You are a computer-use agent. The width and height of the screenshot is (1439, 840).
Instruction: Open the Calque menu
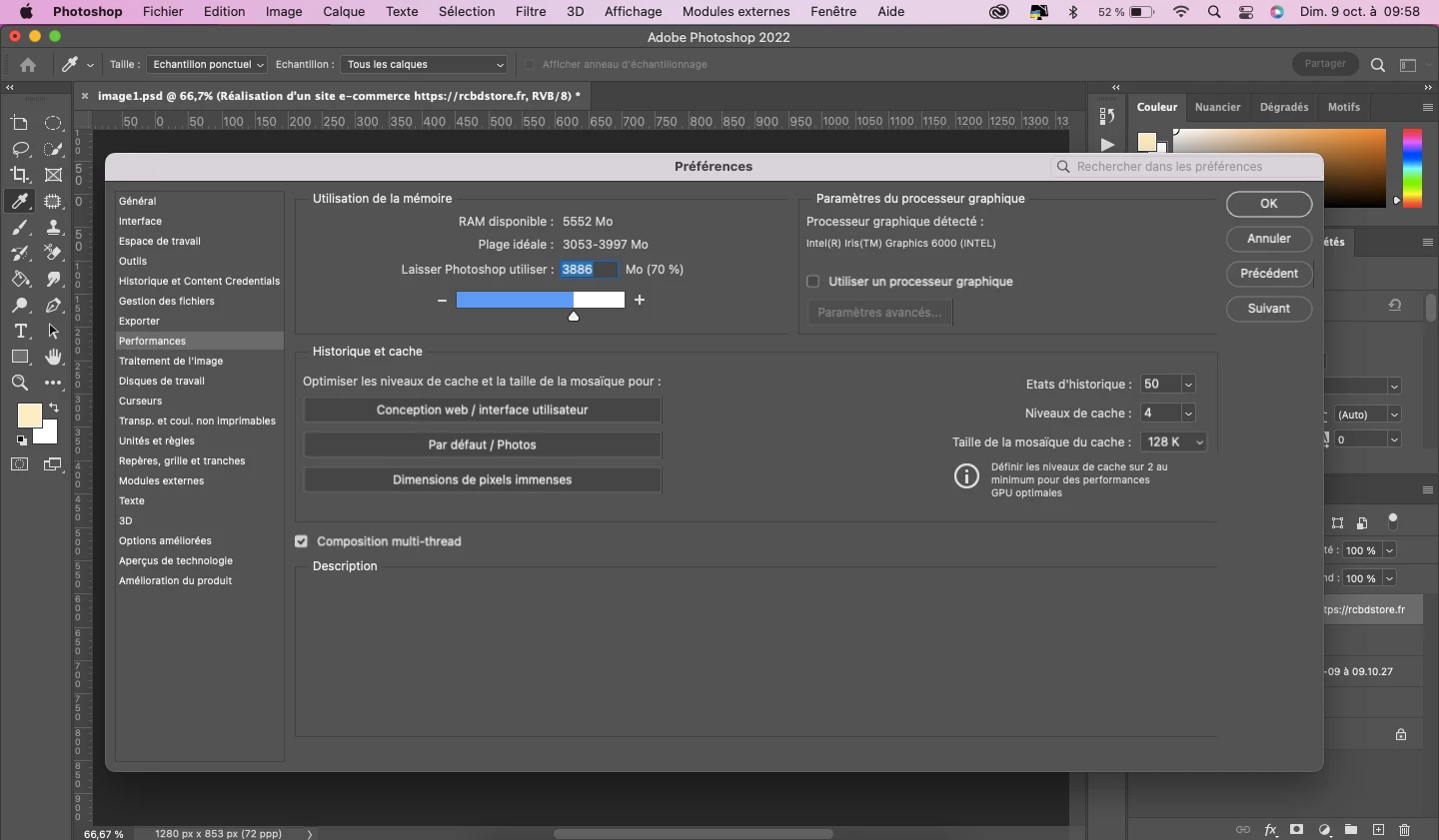pos(344,12)
